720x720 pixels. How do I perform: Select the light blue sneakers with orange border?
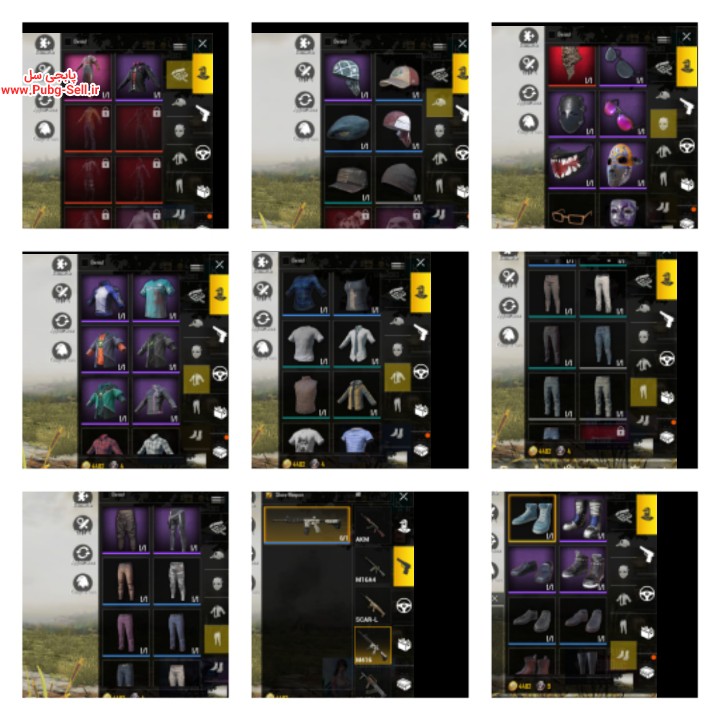tap(532, 518)
